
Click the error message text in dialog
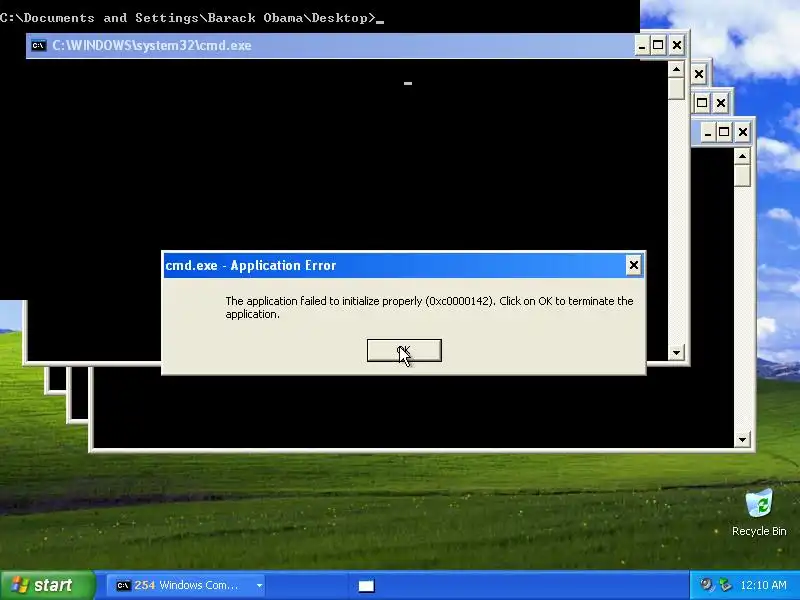coord(429,308)
